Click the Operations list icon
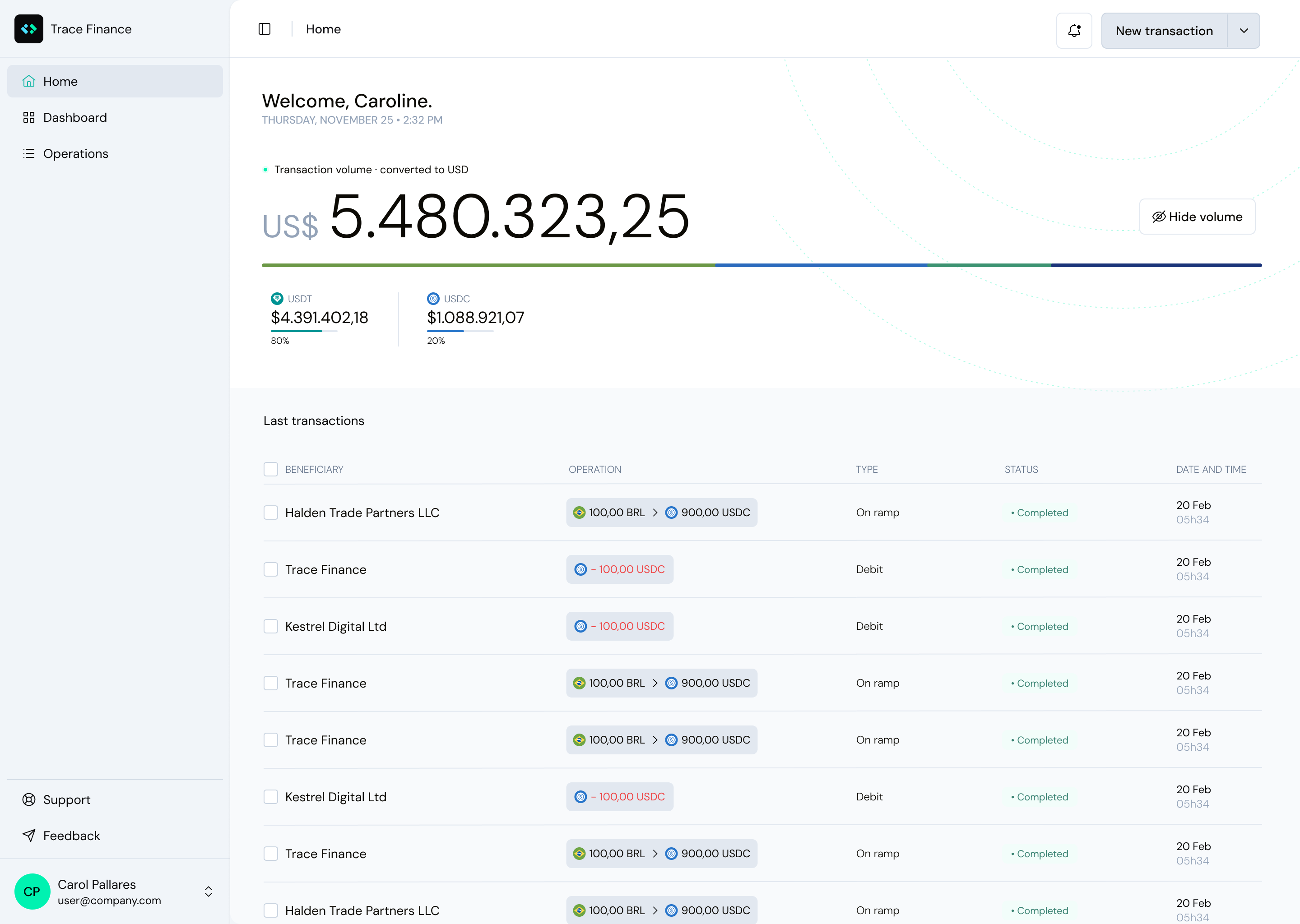The image size is (1300, 924). [x=29, y=153]
